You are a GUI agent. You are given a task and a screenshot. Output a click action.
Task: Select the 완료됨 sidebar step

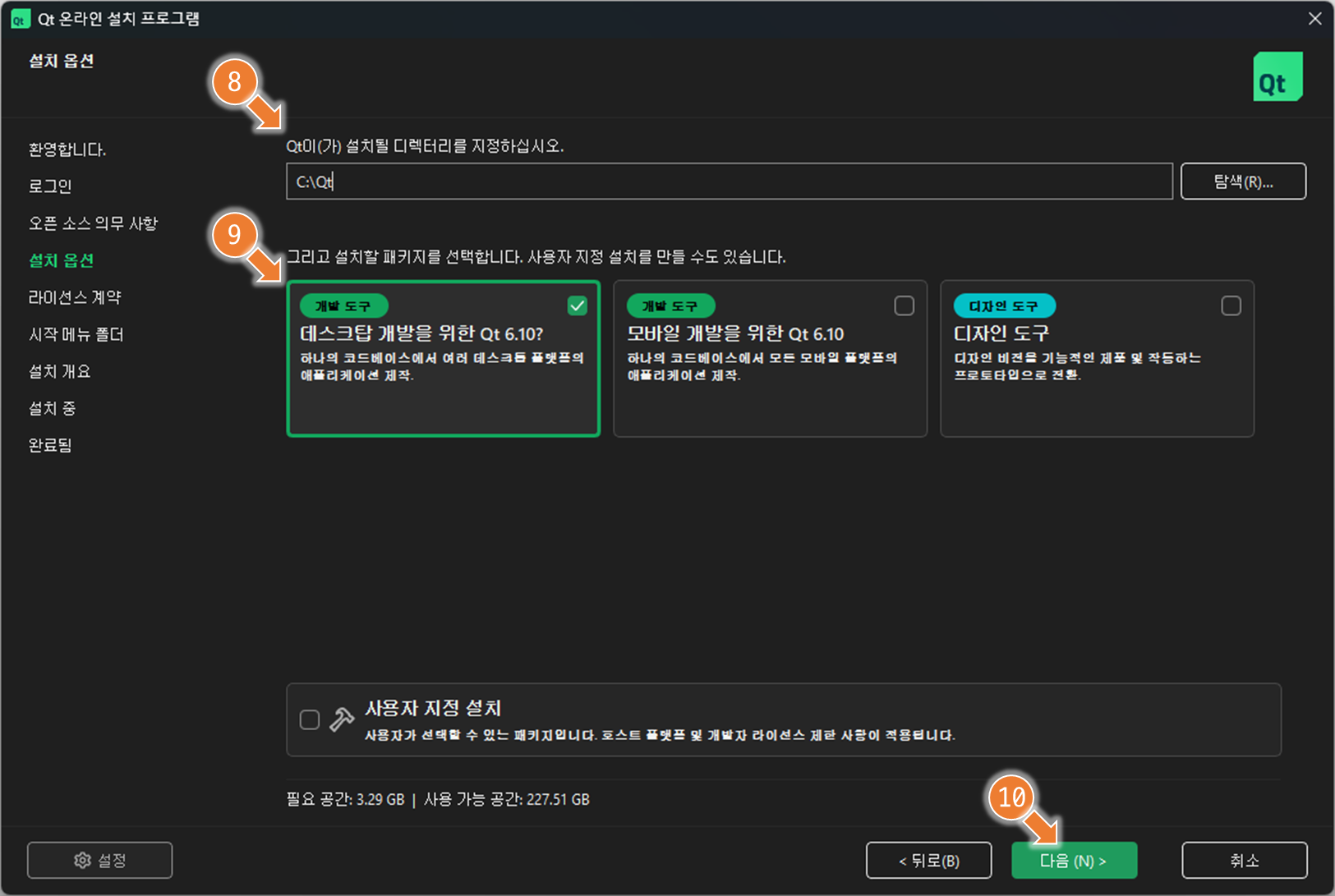[50, 445]
